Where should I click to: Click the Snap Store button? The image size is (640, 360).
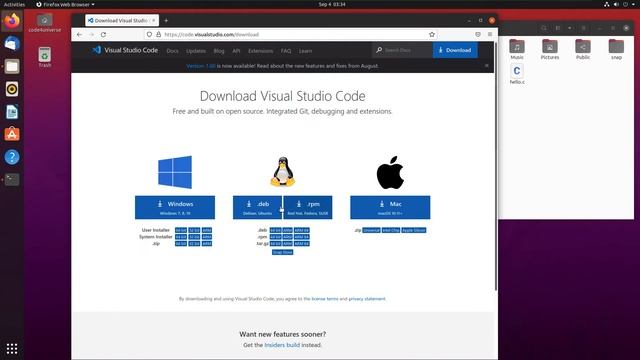click(x=282, y=252)
